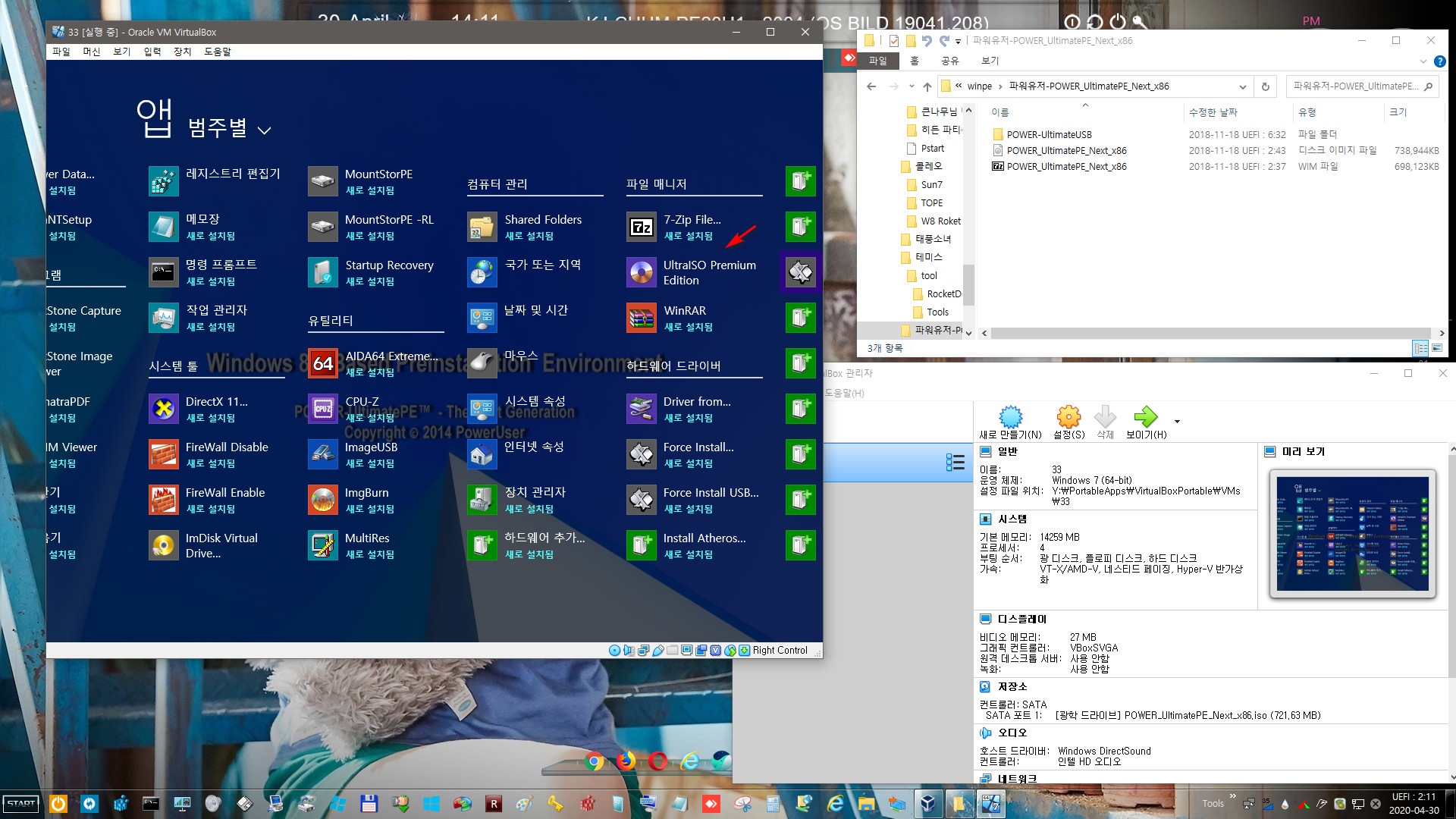
Task: Open the CPU-Z icon
Action: point(323,409)
